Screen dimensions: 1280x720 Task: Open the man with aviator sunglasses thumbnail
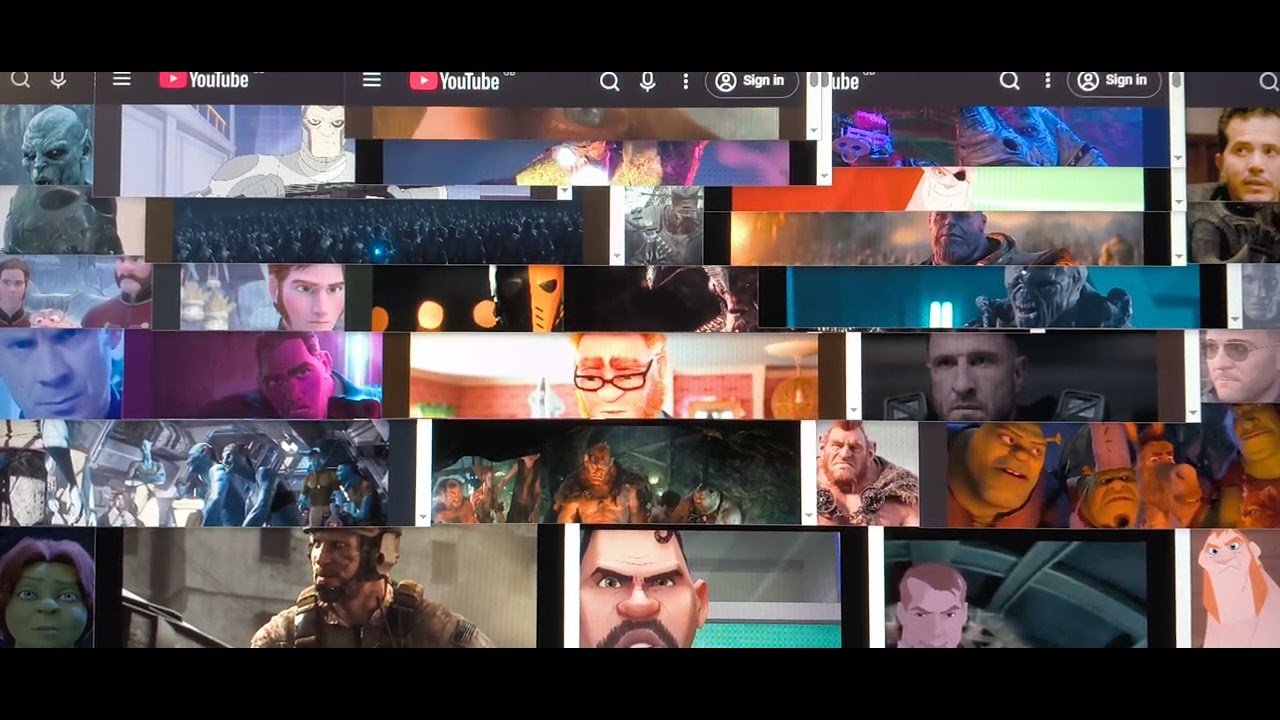click(1240, 365)
